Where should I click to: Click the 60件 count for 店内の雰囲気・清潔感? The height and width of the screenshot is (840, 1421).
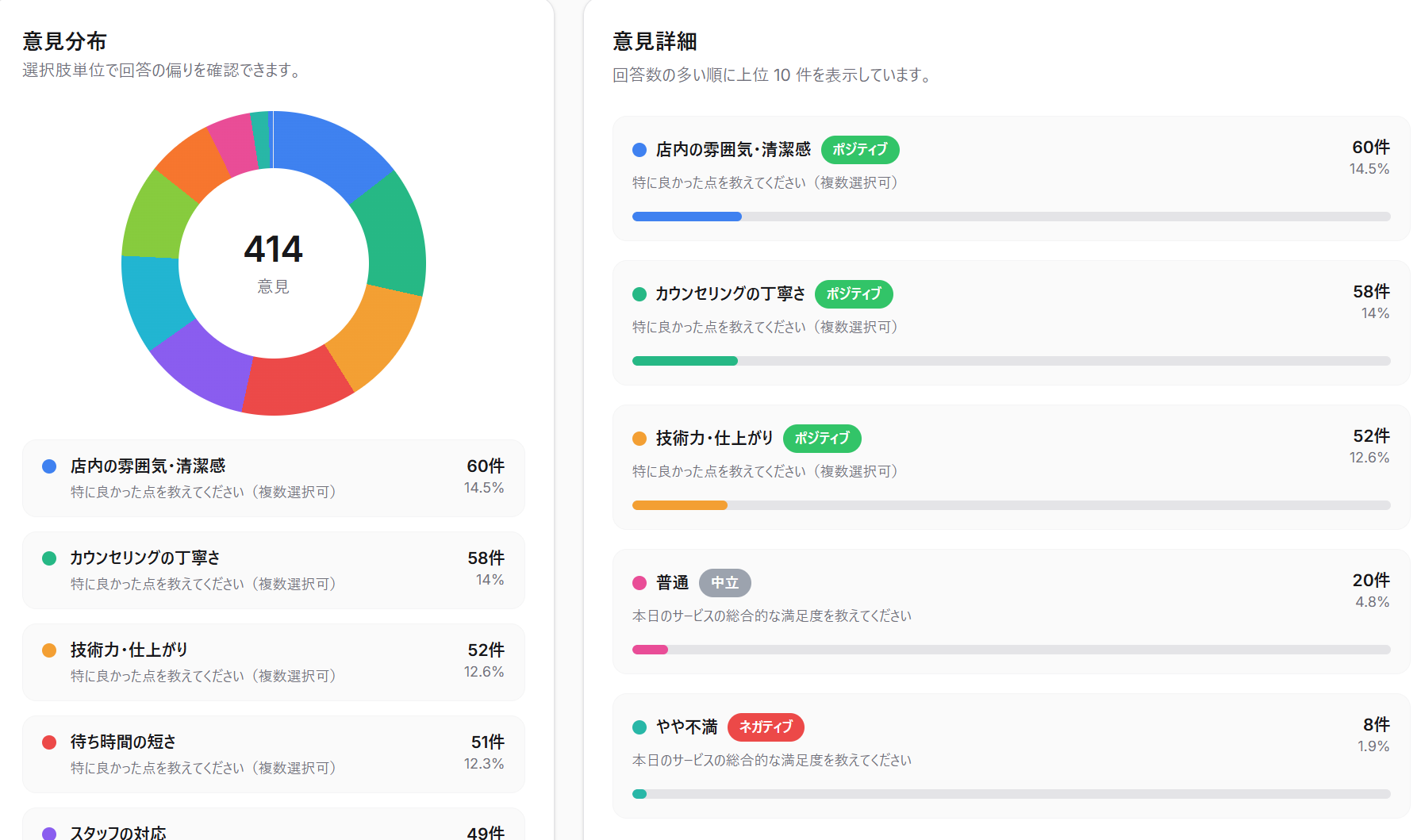(x=1370, y=147)
